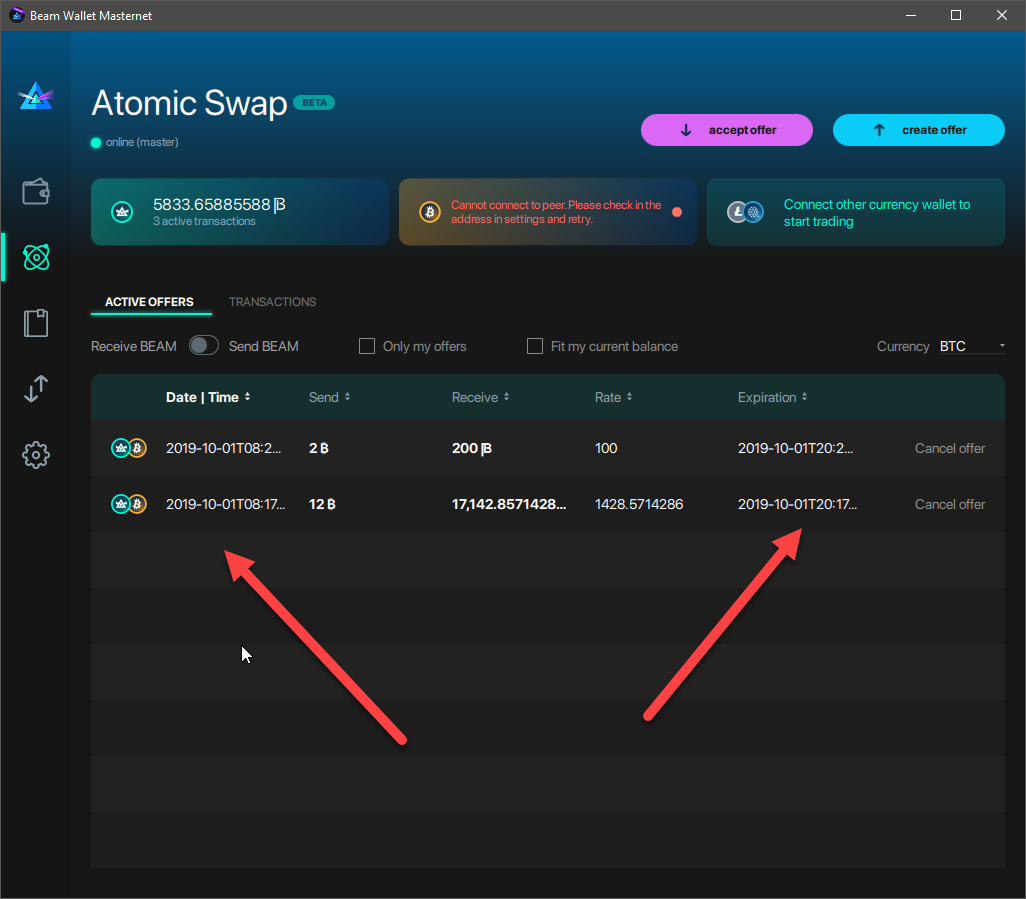Sort offers by Rate column

(613, 397)
